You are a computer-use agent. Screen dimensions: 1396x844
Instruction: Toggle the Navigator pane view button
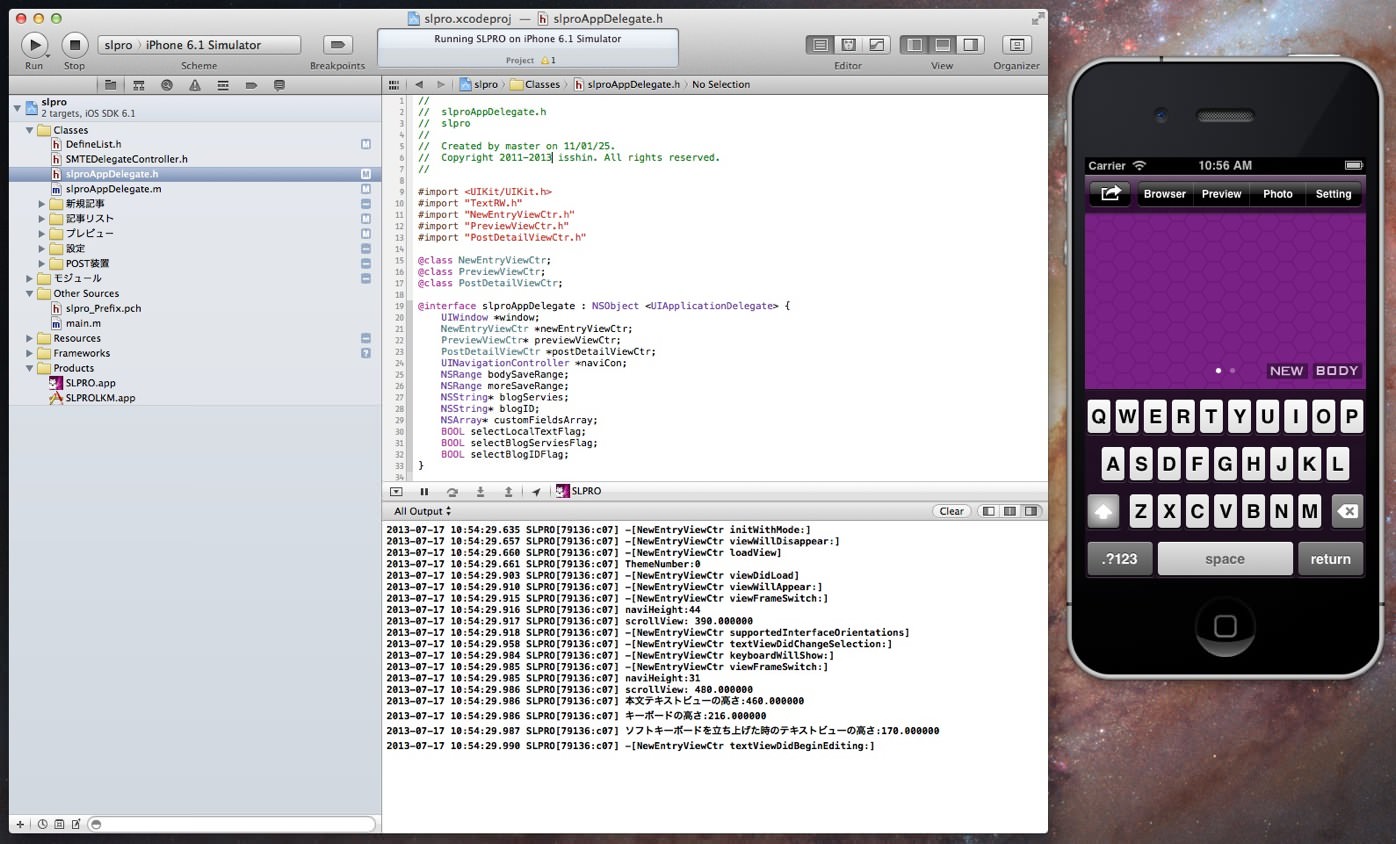tap(914, 45)
